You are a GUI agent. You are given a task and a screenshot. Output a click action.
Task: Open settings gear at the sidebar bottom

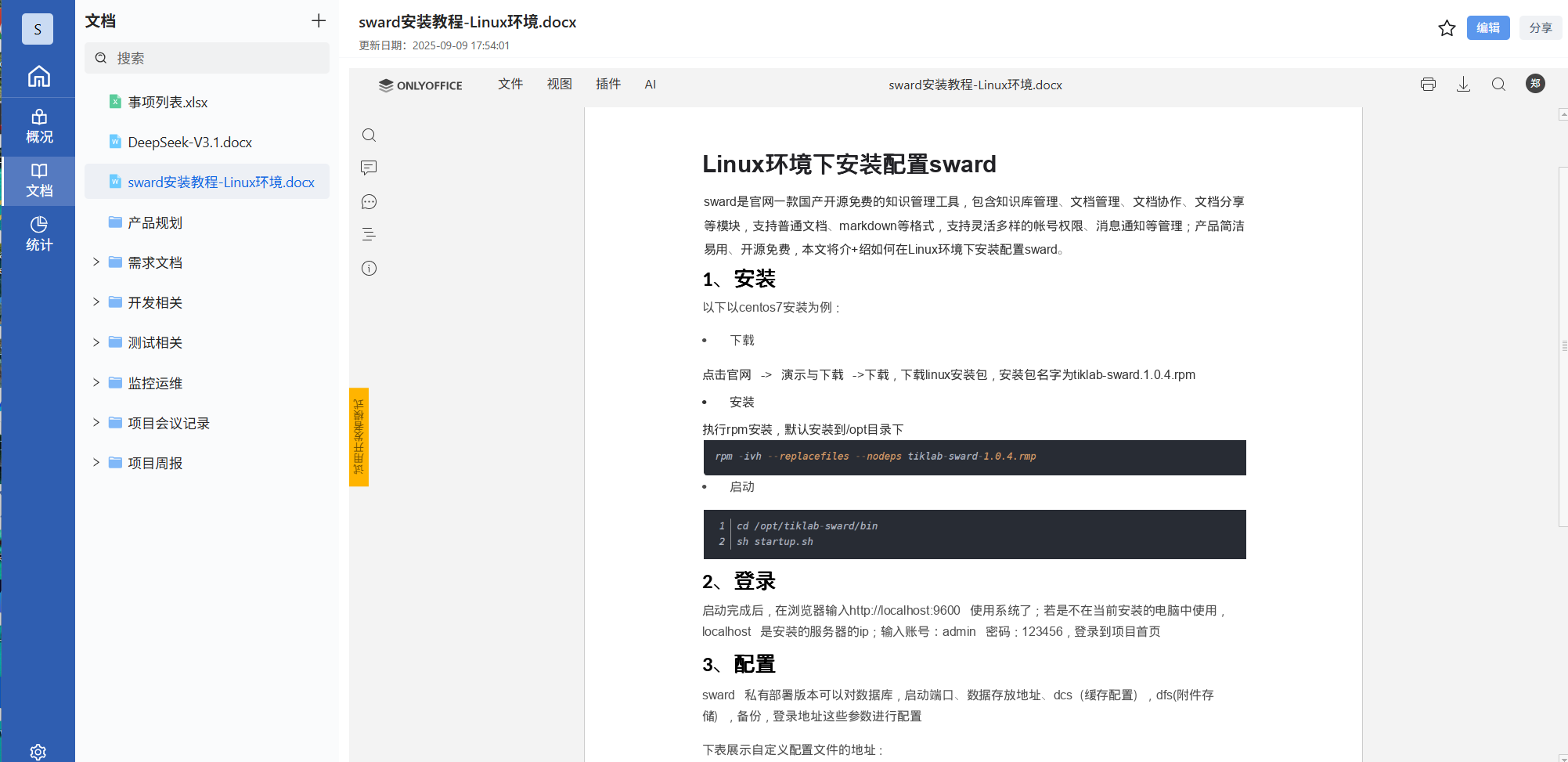click(x=38, y=752)
